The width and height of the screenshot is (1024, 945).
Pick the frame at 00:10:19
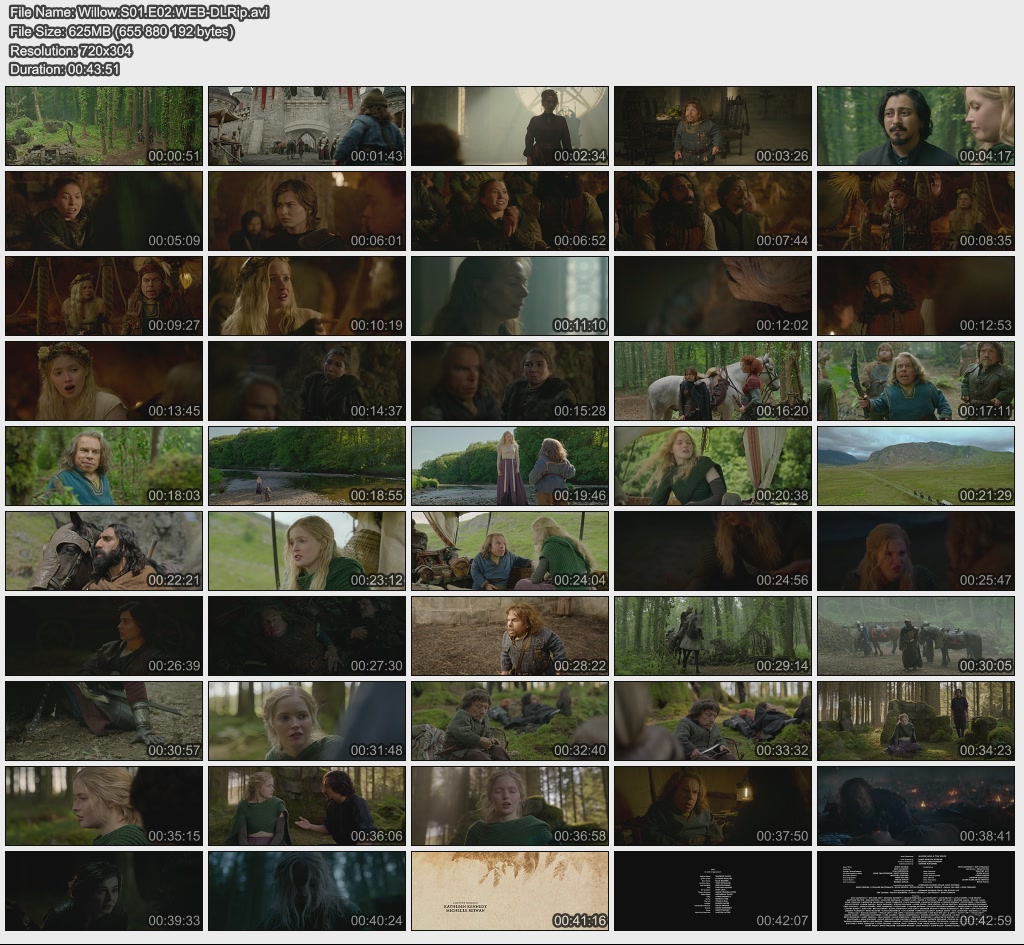(x=307, y=296)
